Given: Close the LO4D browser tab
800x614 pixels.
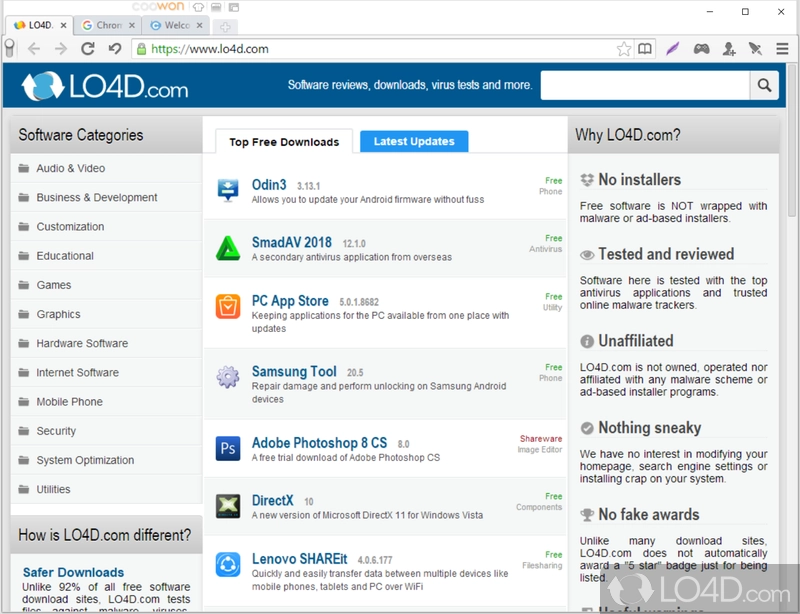Looking at the screenshot, I should click(x=63, y=25).
